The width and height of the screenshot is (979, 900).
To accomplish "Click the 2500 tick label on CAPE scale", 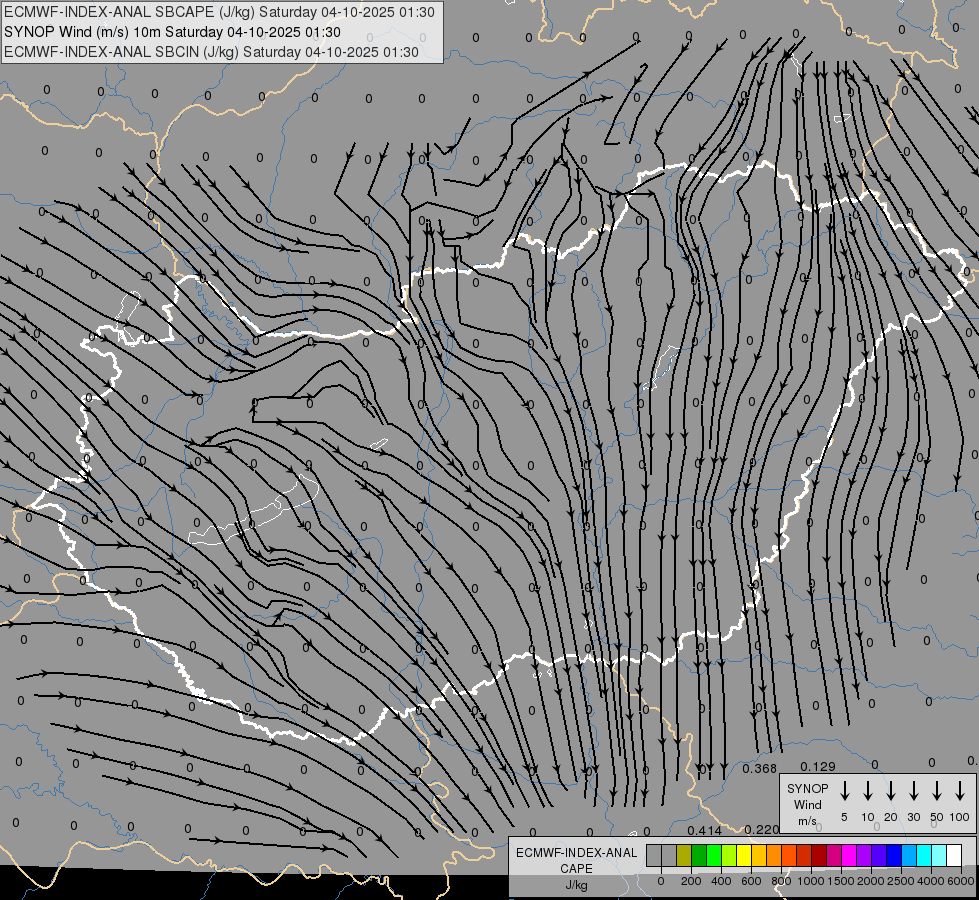I will (900, 881).
